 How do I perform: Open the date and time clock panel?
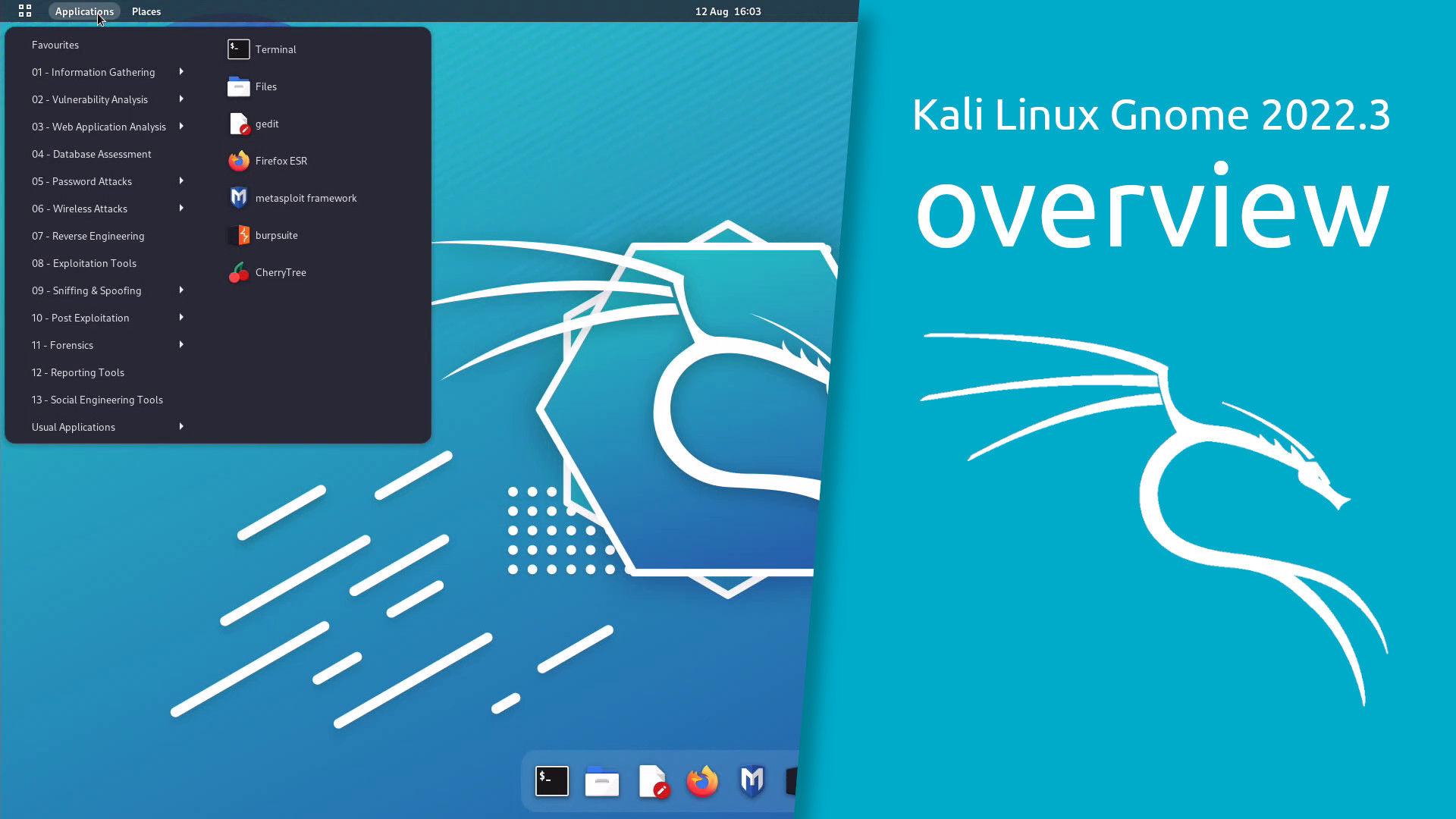coord(727,11)
